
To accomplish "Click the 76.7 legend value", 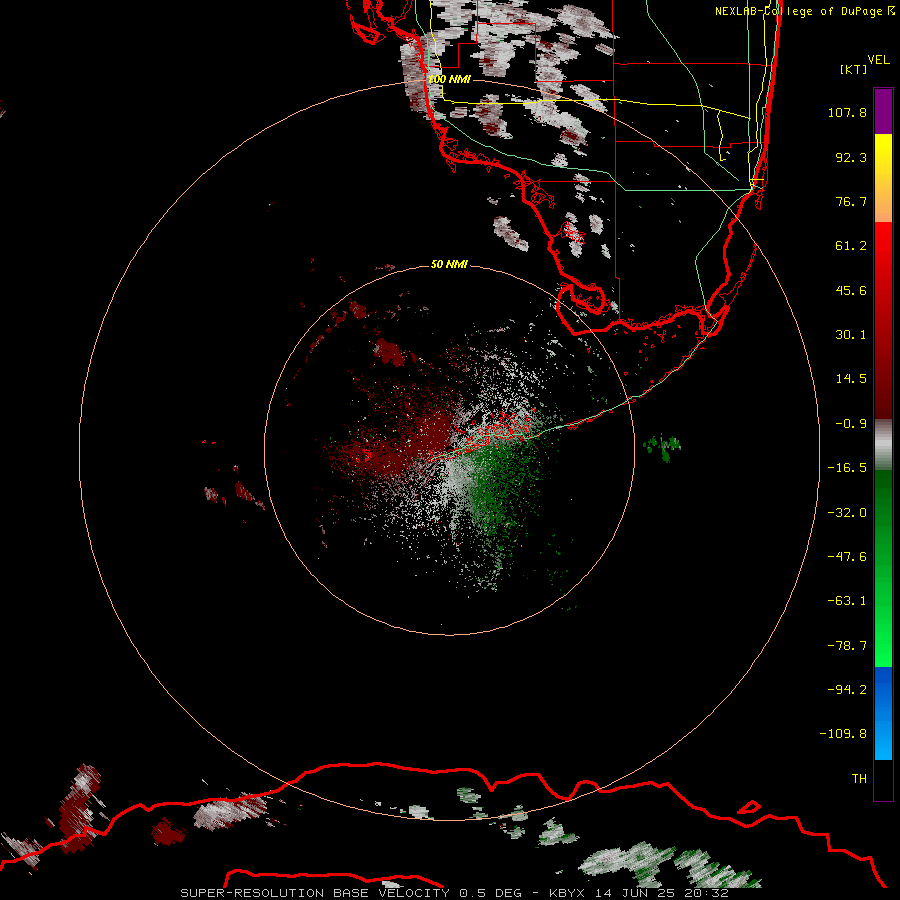I will 851,201.
